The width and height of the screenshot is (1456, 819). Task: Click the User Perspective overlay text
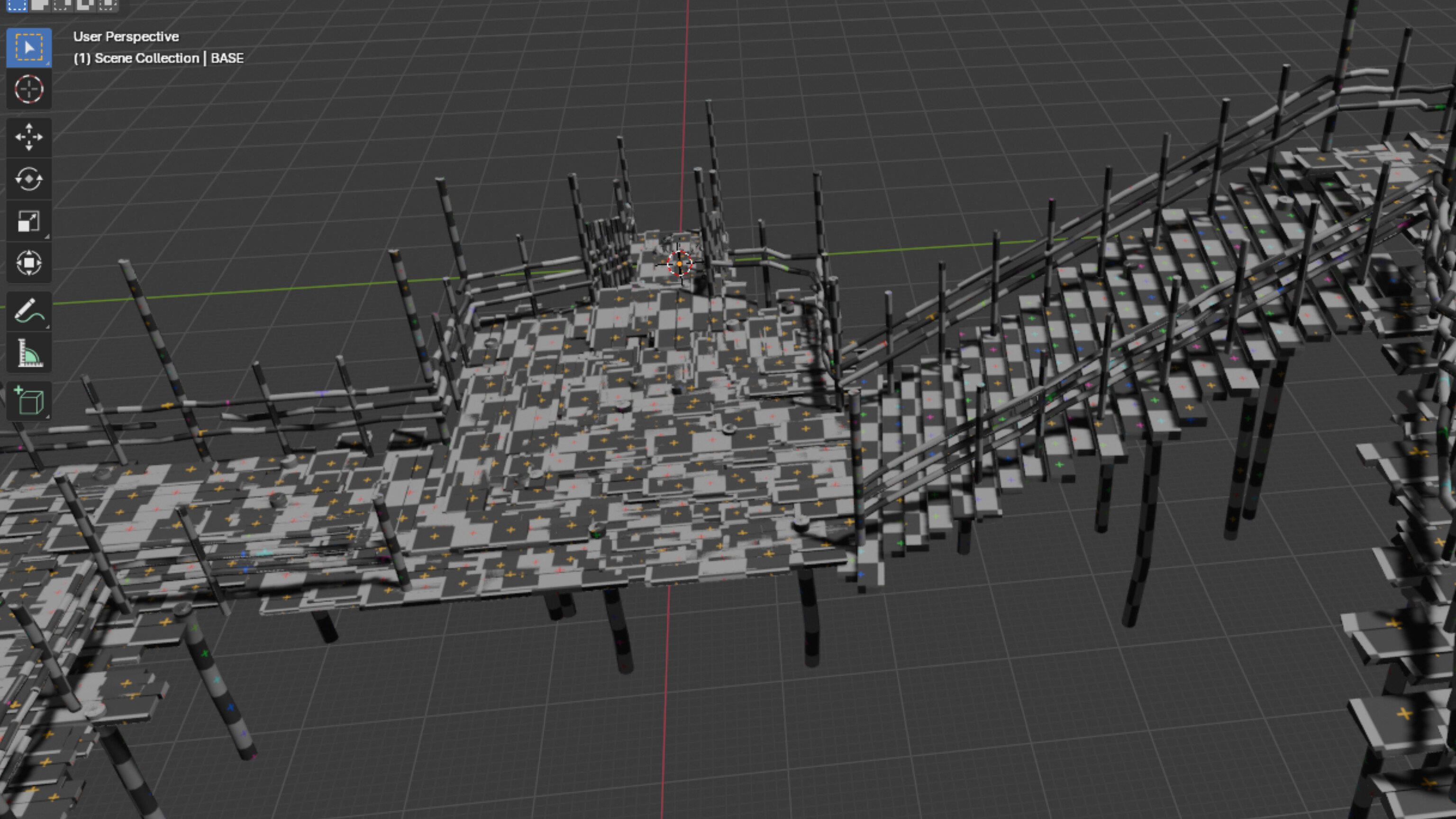pyautogui.click(x=126, y=37)
